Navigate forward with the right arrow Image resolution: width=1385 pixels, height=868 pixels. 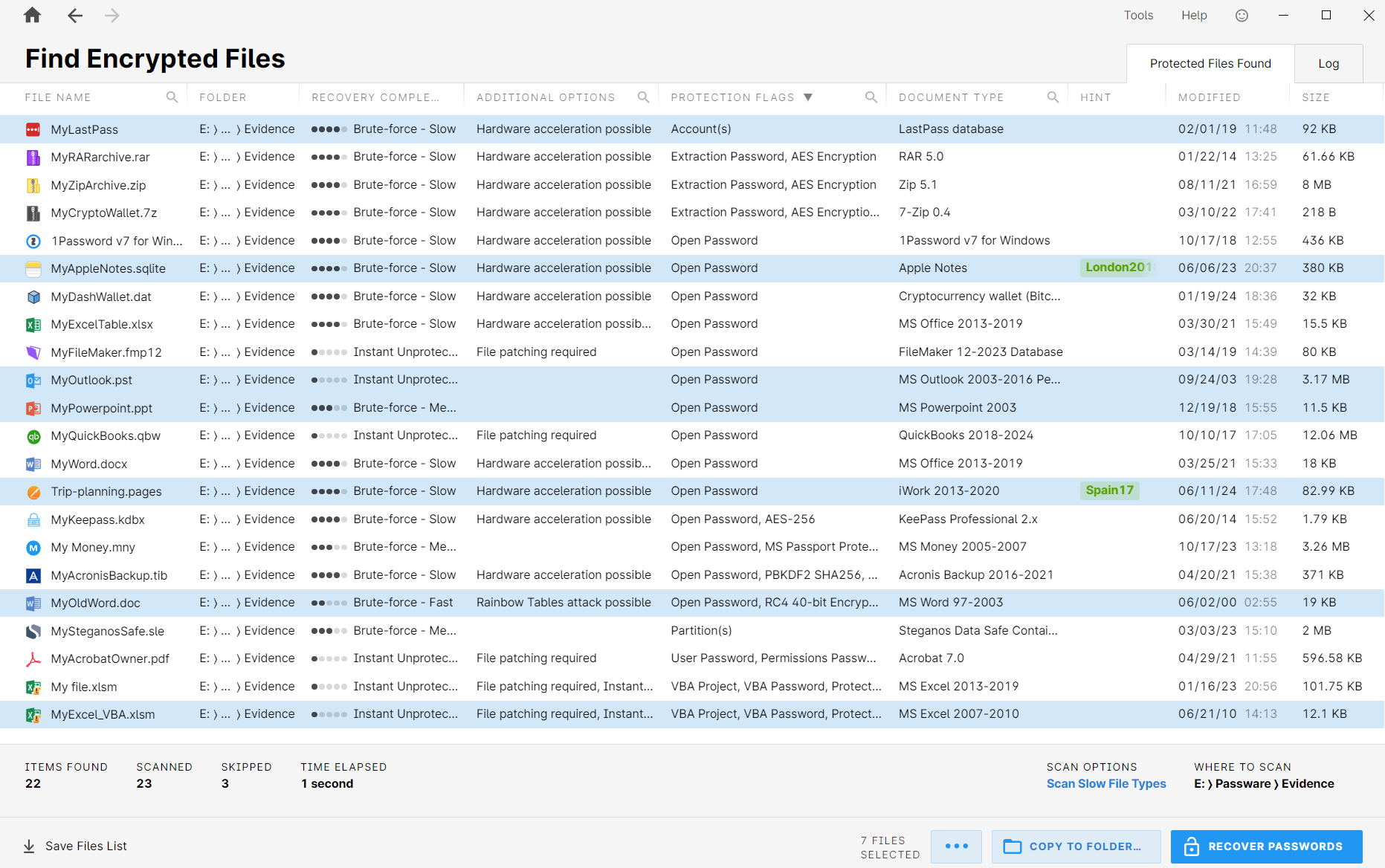[112, 16]
